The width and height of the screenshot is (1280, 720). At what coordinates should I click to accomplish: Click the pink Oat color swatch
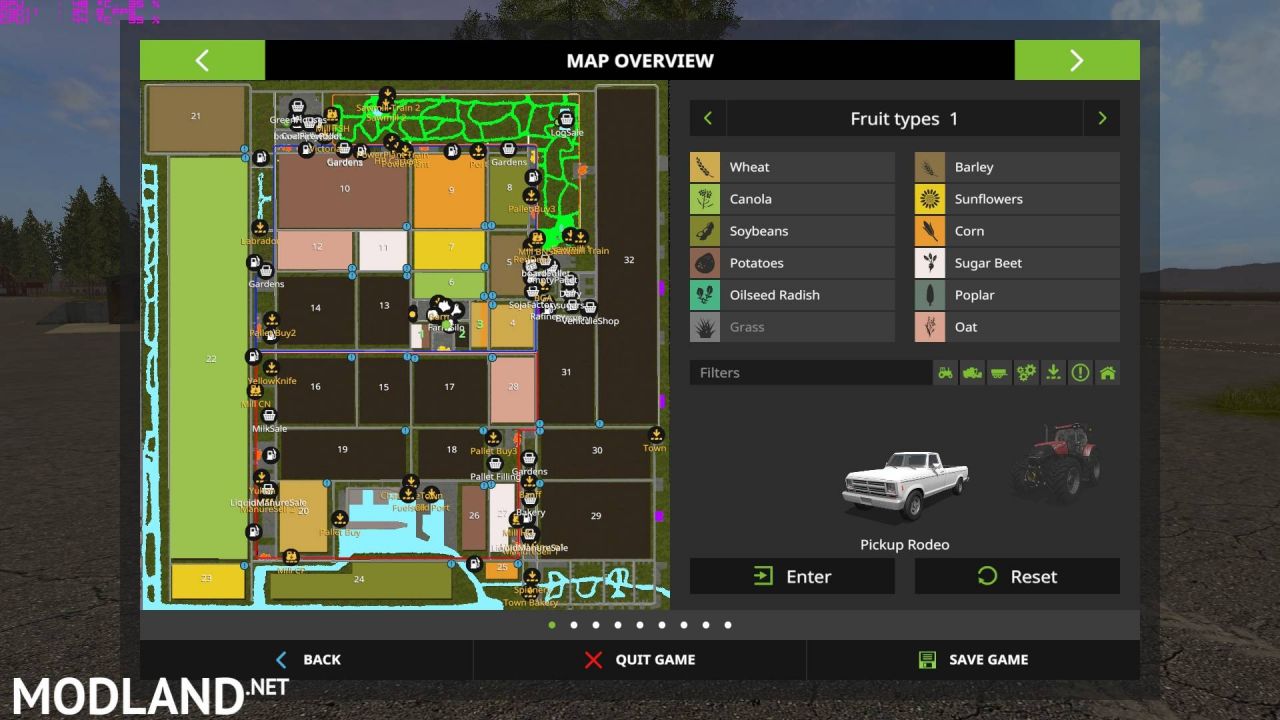pos(930,327)
